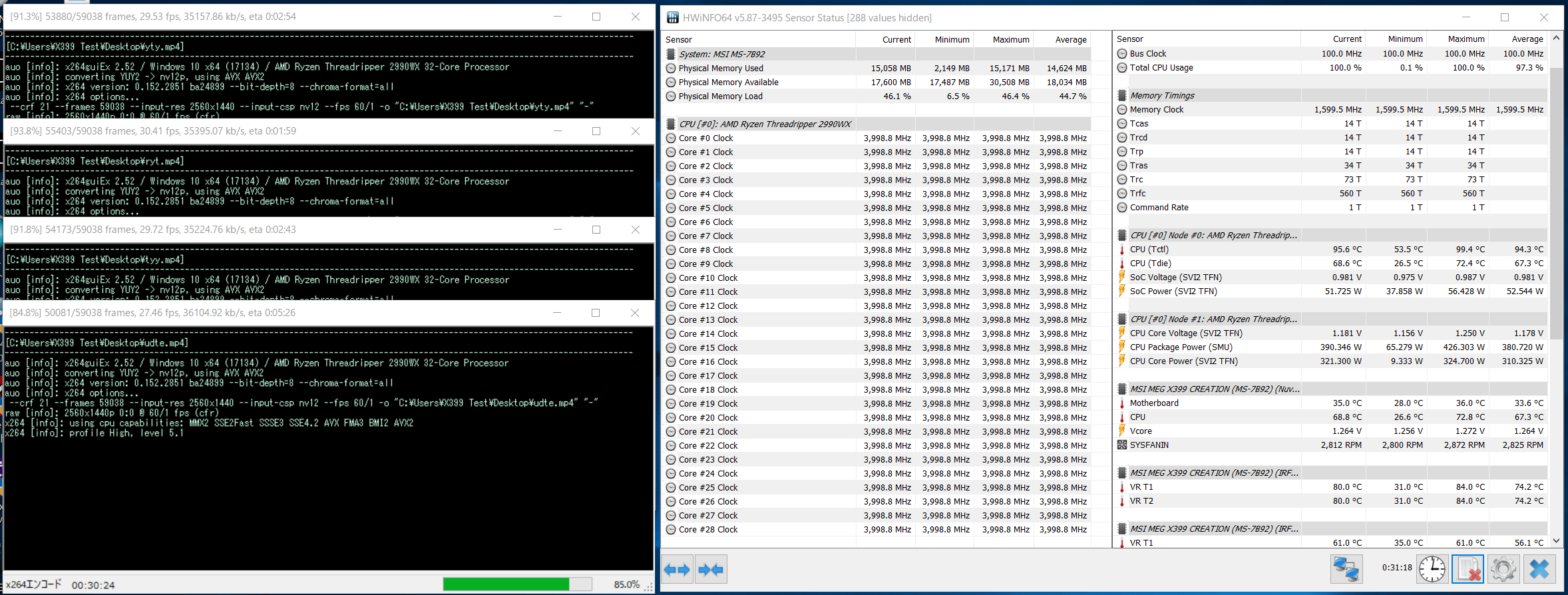1568x595 pixels.
Task: Click the System MSI MS-7B92 group icon
Action: [671, 54]
